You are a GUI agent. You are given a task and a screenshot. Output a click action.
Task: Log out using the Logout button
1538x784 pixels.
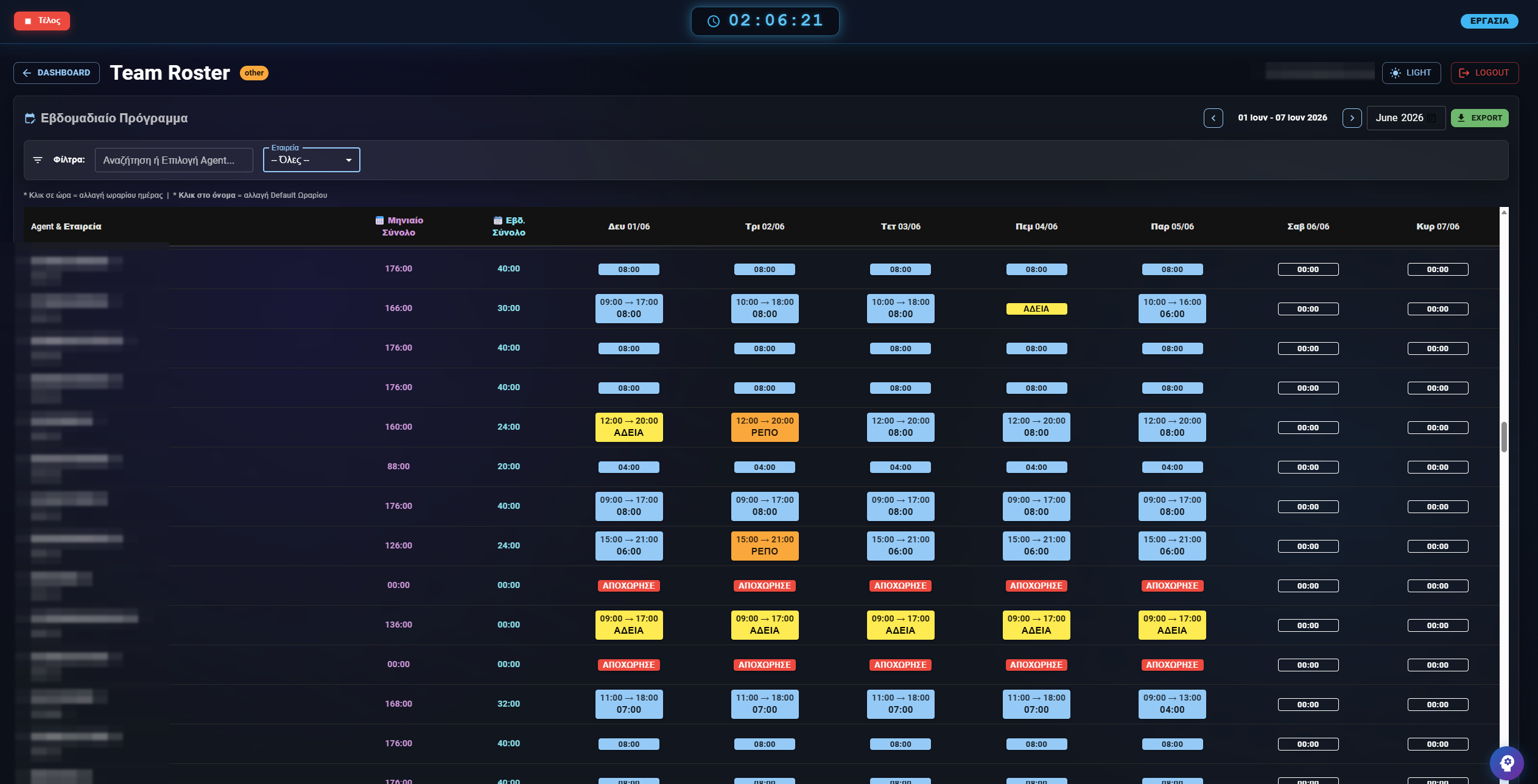(x=1484, y=73)
